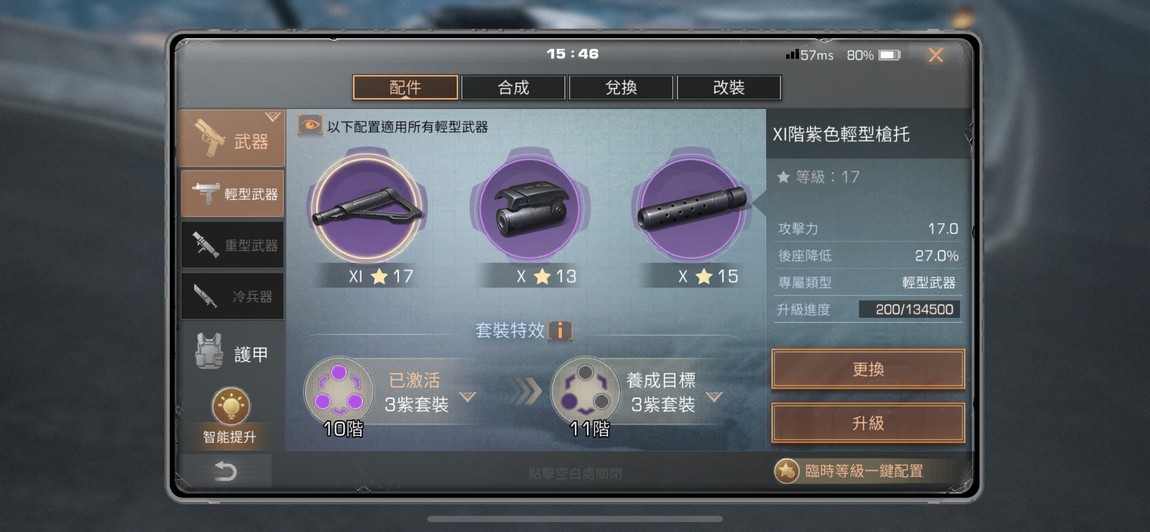The image size is (1150, 532).
Task: Click the 升級 button
Action: coord(868,423)
